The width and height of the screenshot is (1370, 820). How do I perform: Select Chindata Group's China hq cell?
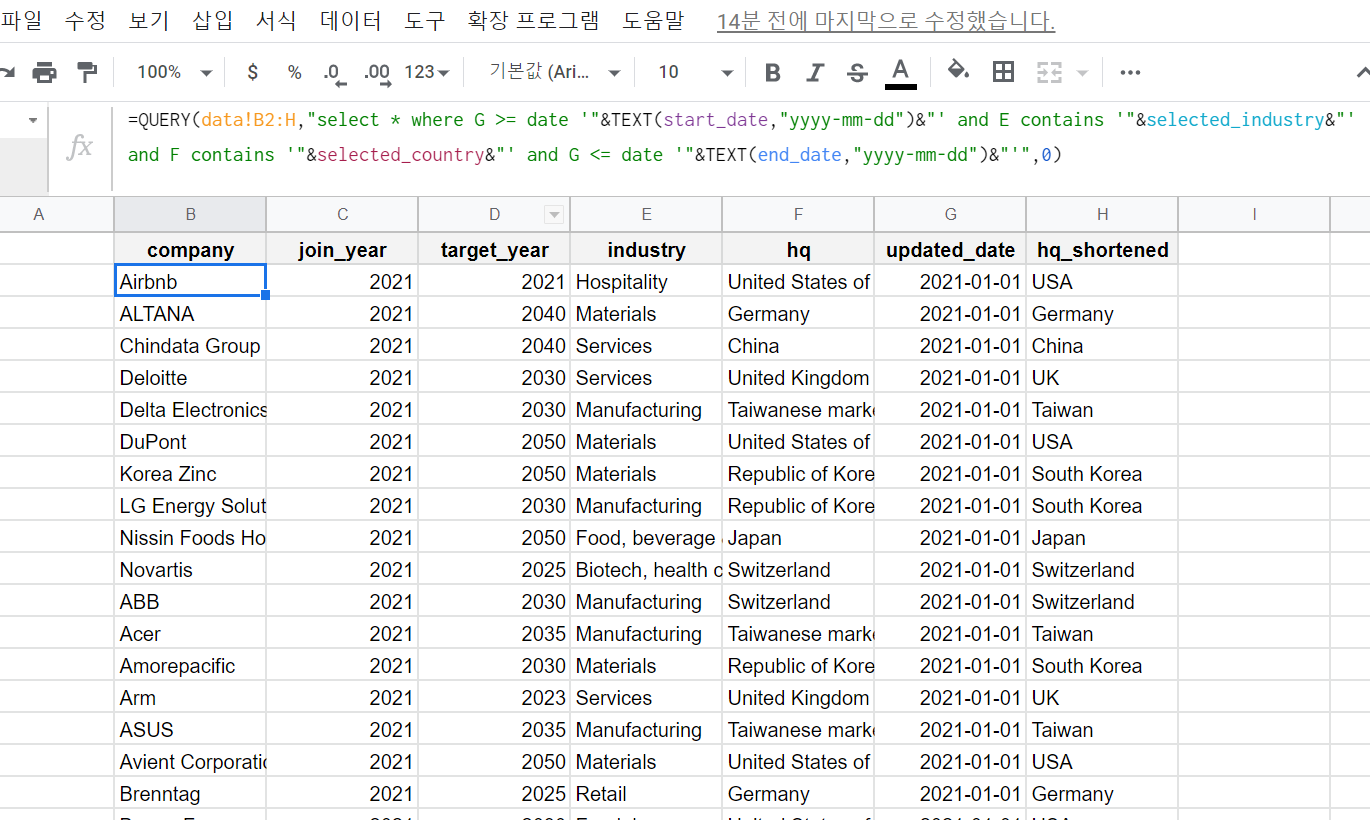click(798, 346)
